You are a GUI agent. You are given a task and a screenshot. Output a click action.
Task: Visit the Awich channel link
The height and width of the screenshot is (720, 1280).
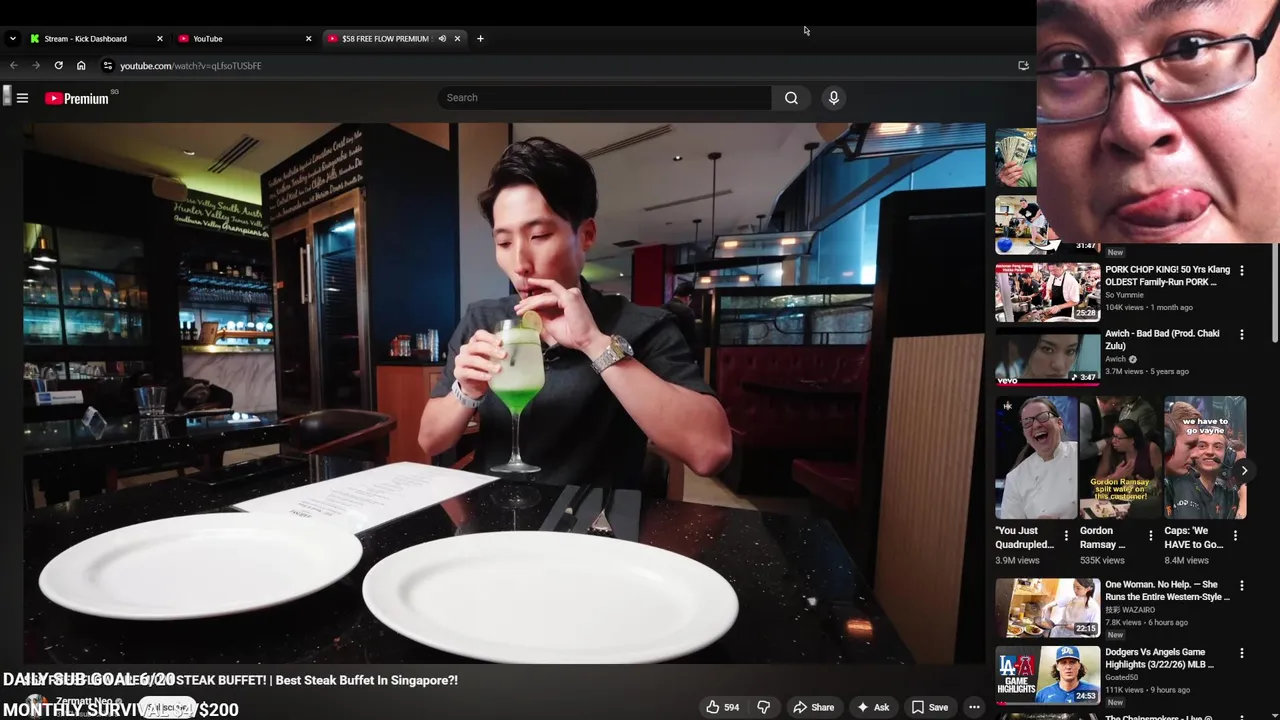click(x=1115, y=359)
